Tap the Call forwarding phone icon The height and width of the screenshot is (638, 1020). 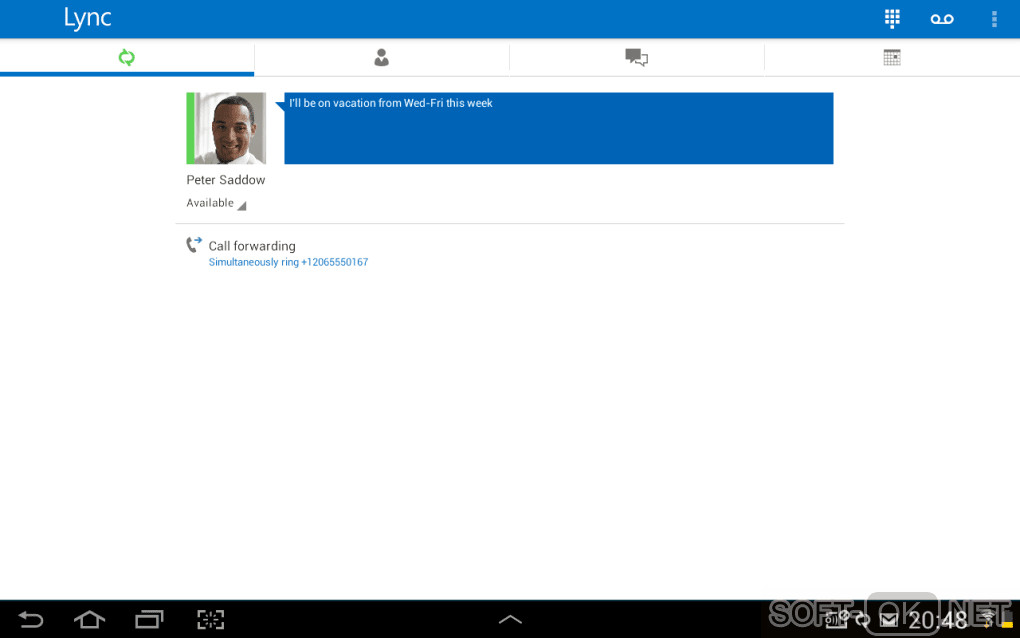[x=194, y=245]
